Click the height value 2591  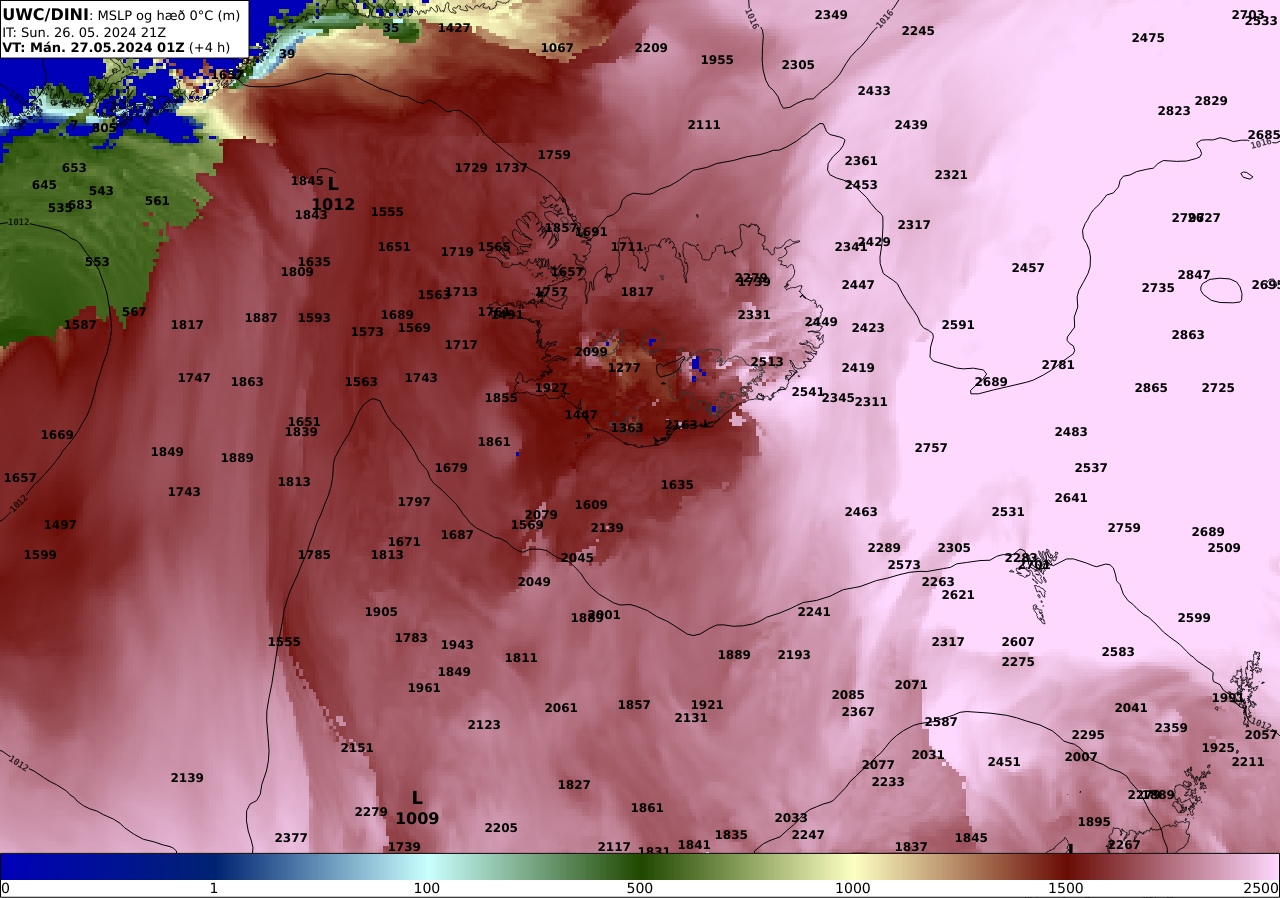(x=958, y=325)
